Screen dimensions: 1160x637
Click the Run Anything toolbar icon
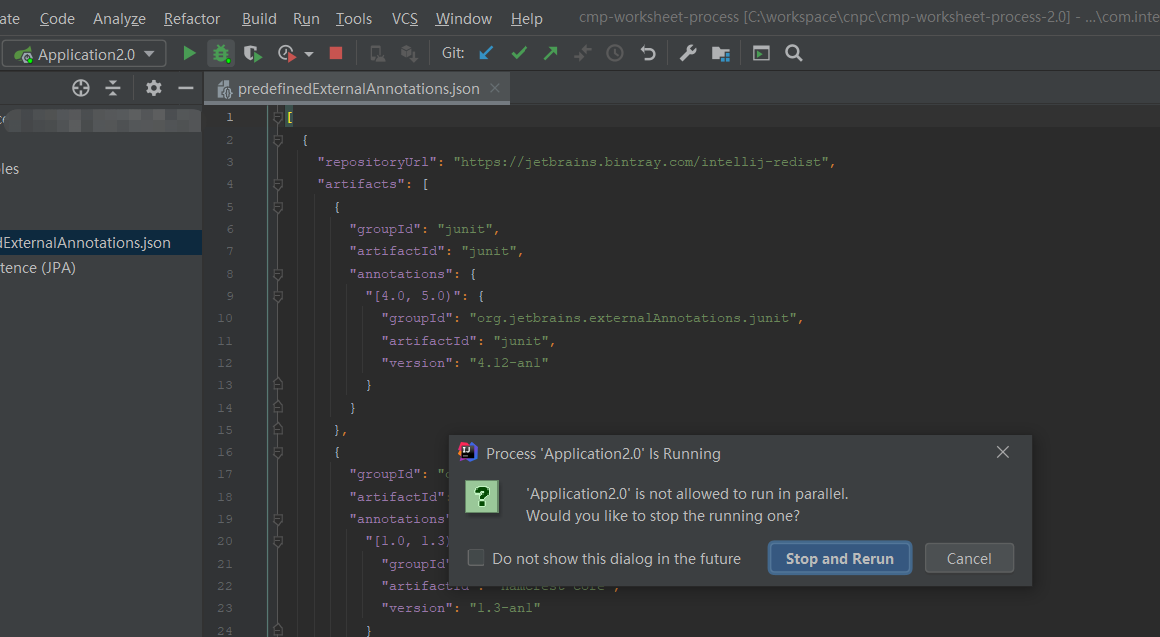coord(761,53)
